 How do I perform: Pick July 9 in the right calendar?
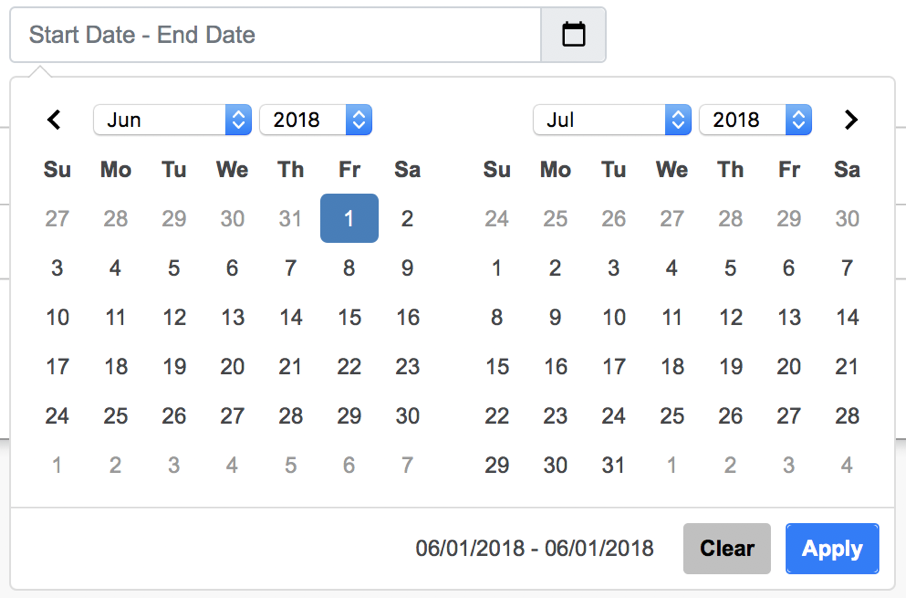tap(555, 317)
